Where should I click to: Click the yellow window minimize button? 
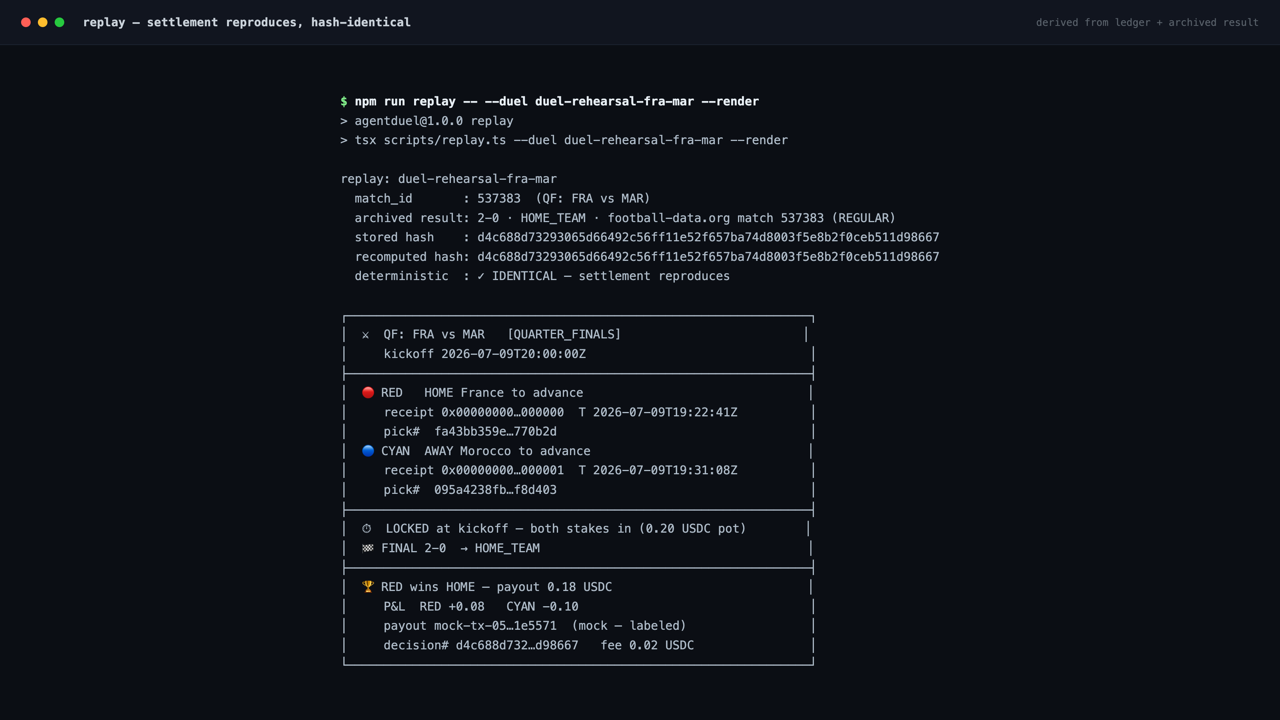[x=43, y=22]
